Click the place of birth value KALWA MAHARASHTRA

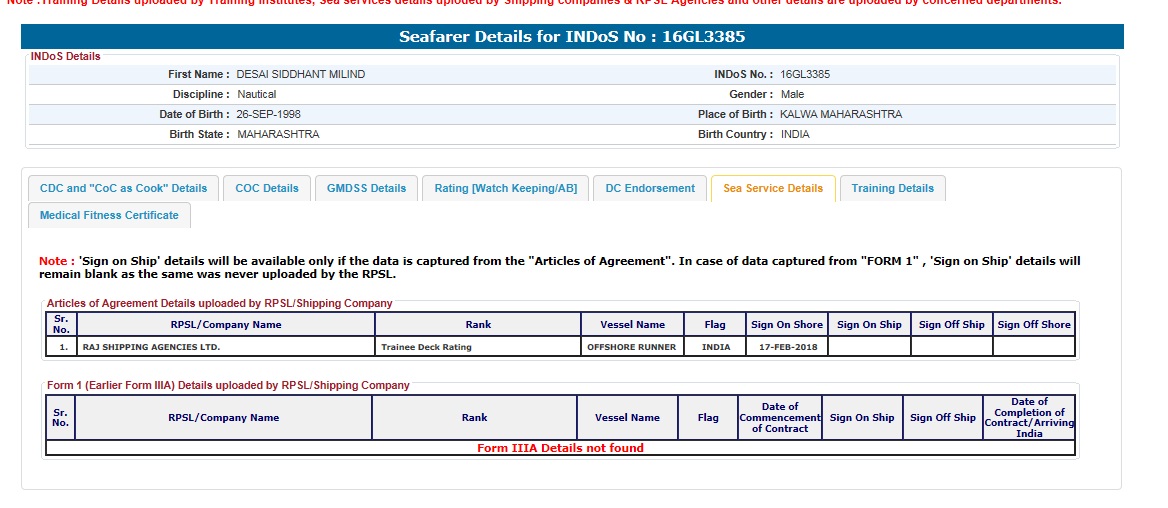click(840, 114)
